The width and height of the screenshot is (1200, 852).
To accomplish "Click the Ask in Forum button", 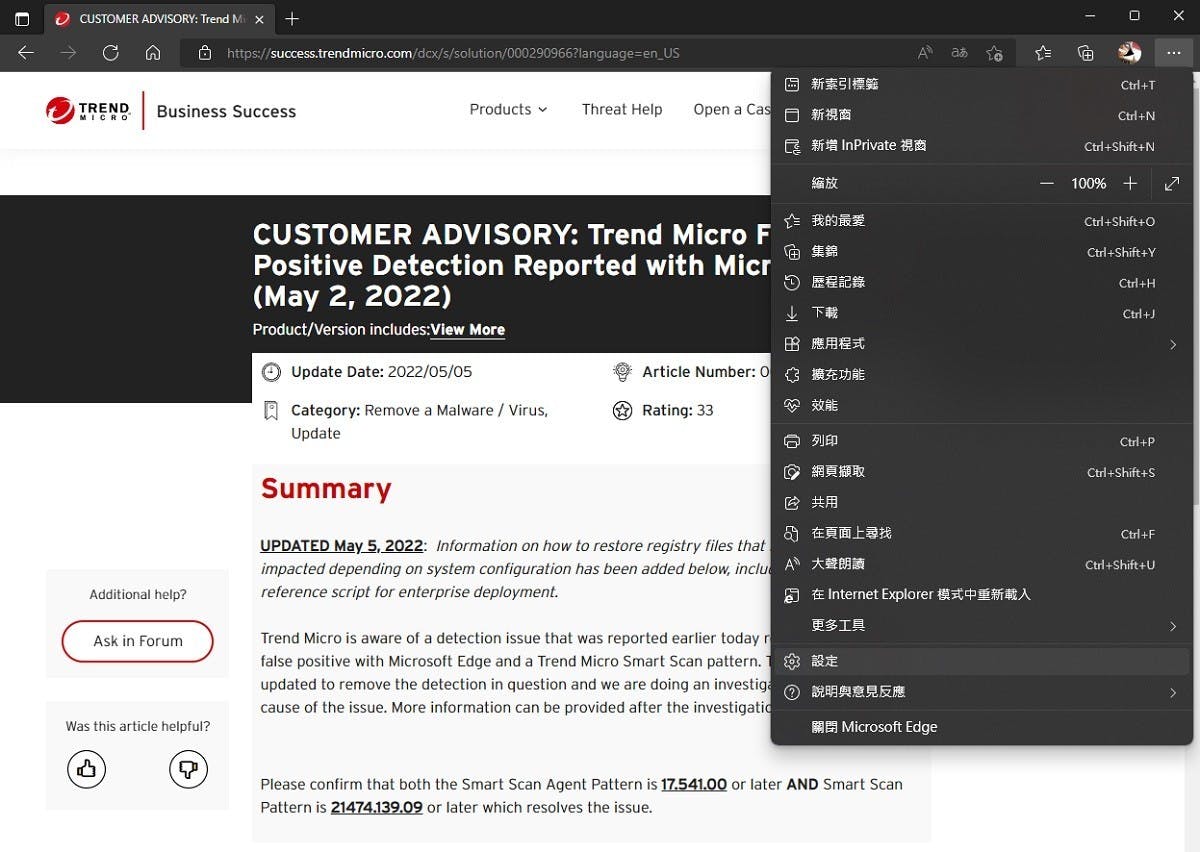I will [138, 641].
